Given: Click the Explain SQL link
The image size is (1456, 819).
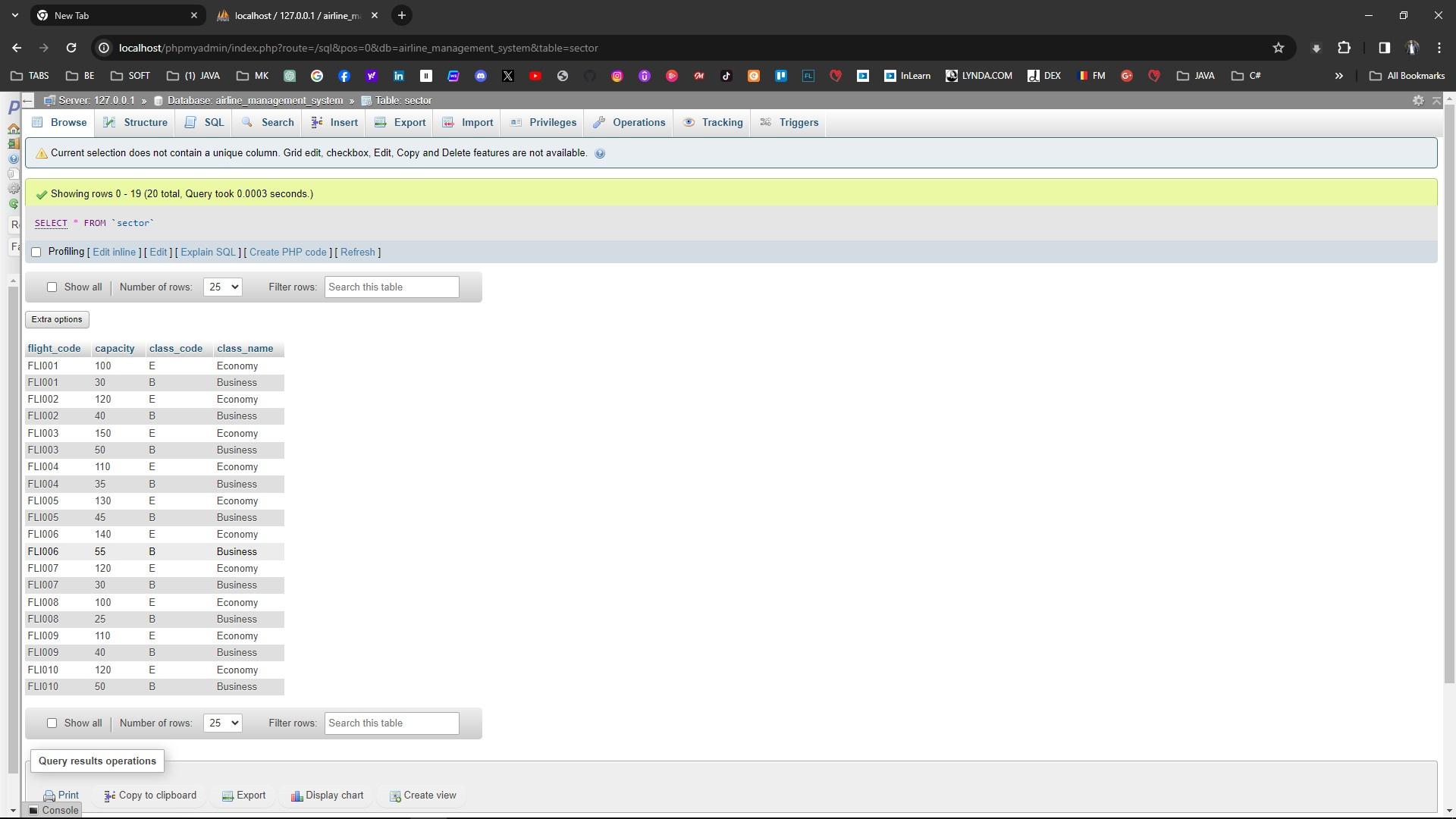Looking at the screenshot, I should coord(208,253).
